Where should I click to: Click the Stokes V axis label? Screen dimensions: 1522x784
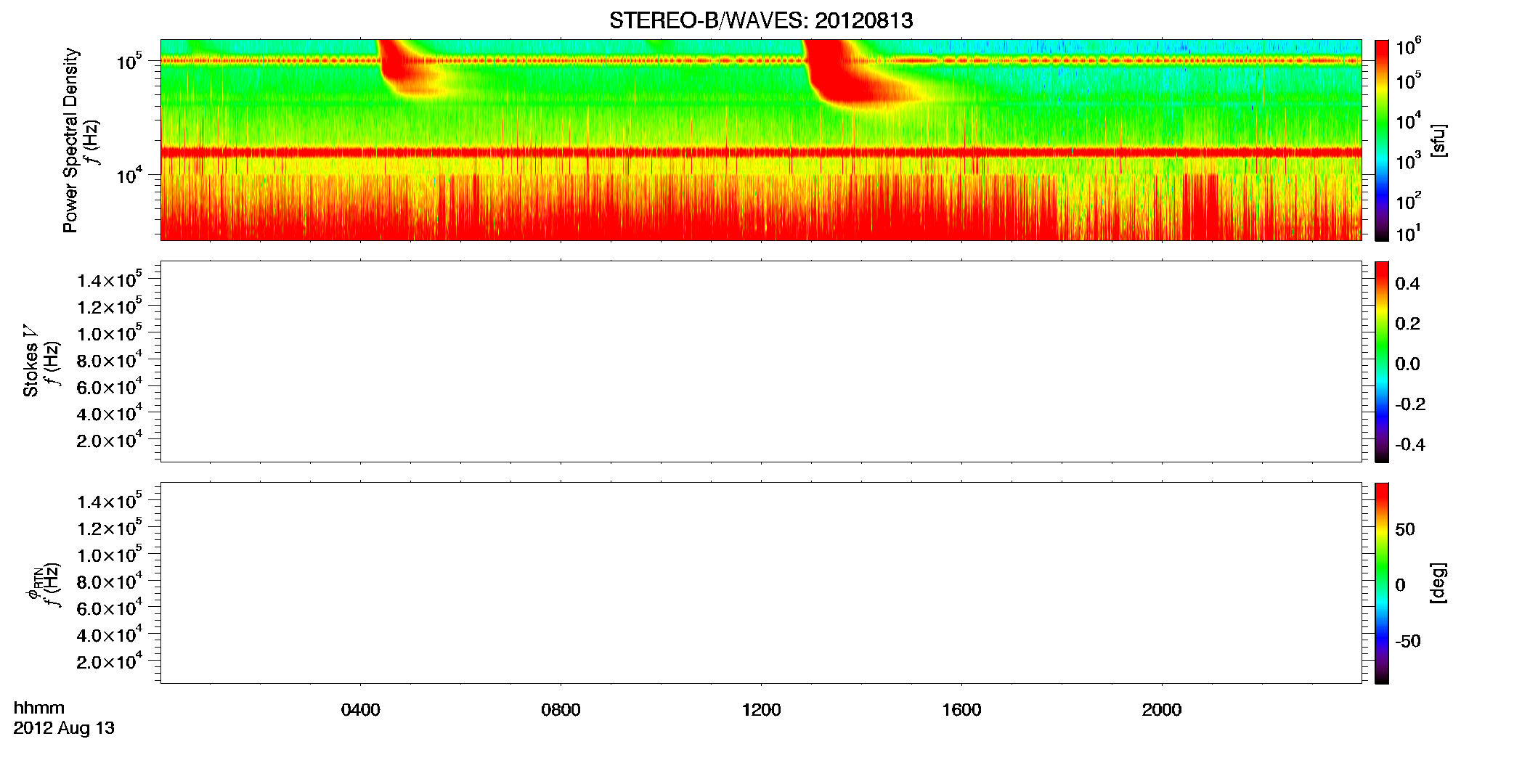30,361
